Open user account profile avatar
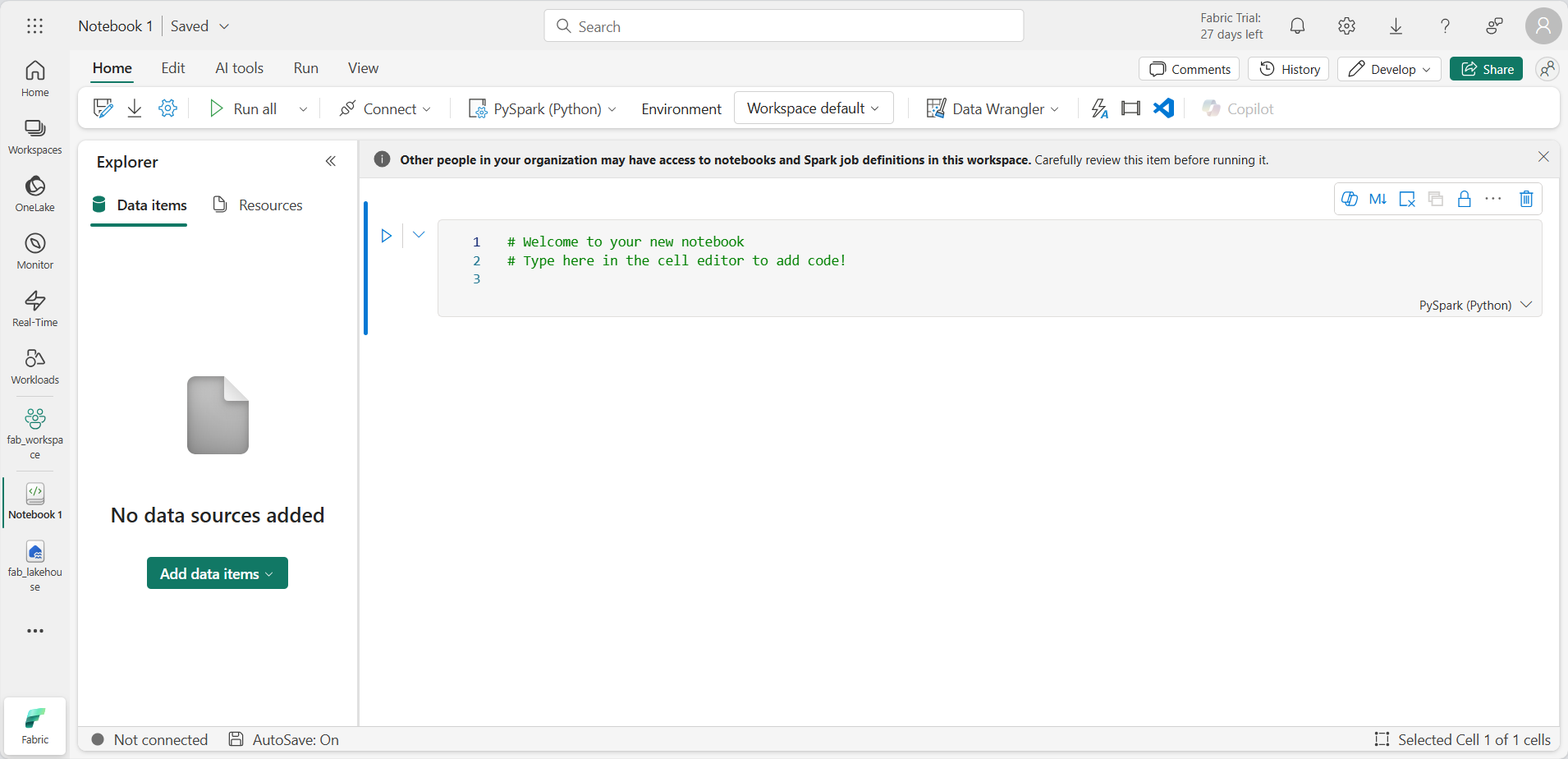1568x759 pixels. coord(1543,26)
